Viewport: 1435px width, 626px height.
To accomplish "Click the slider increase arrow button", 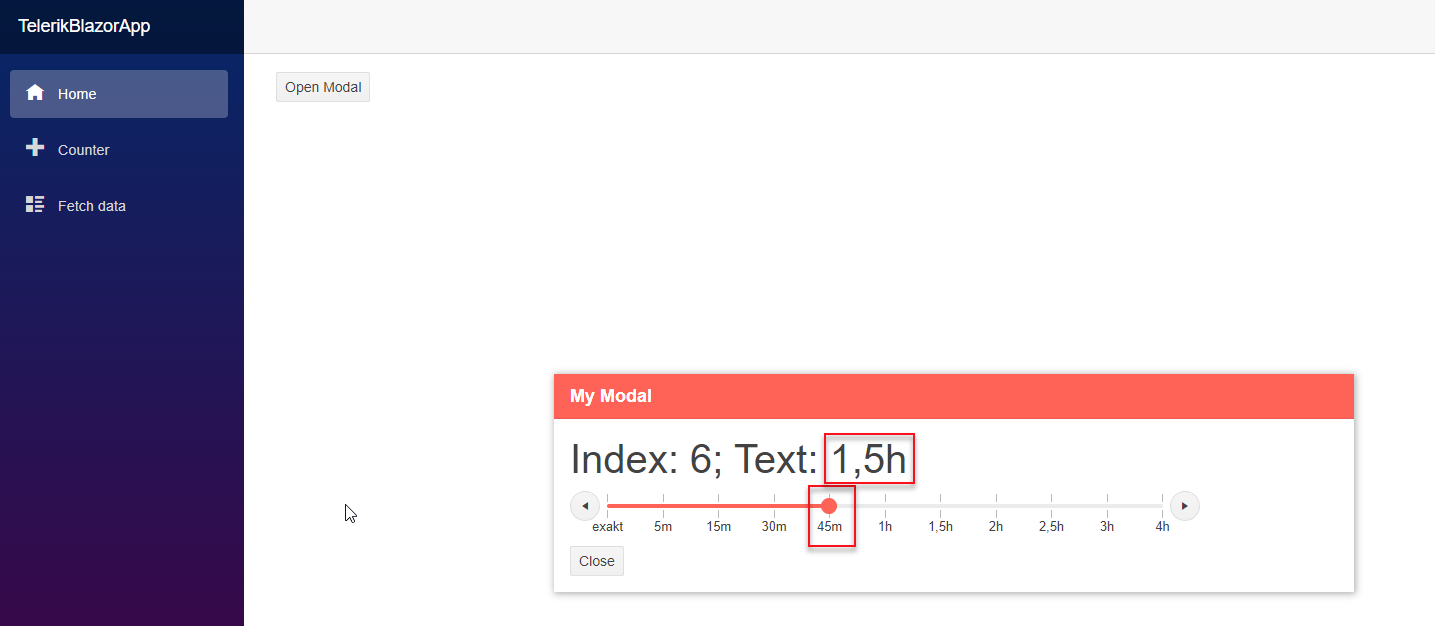I will [1184, 506].
